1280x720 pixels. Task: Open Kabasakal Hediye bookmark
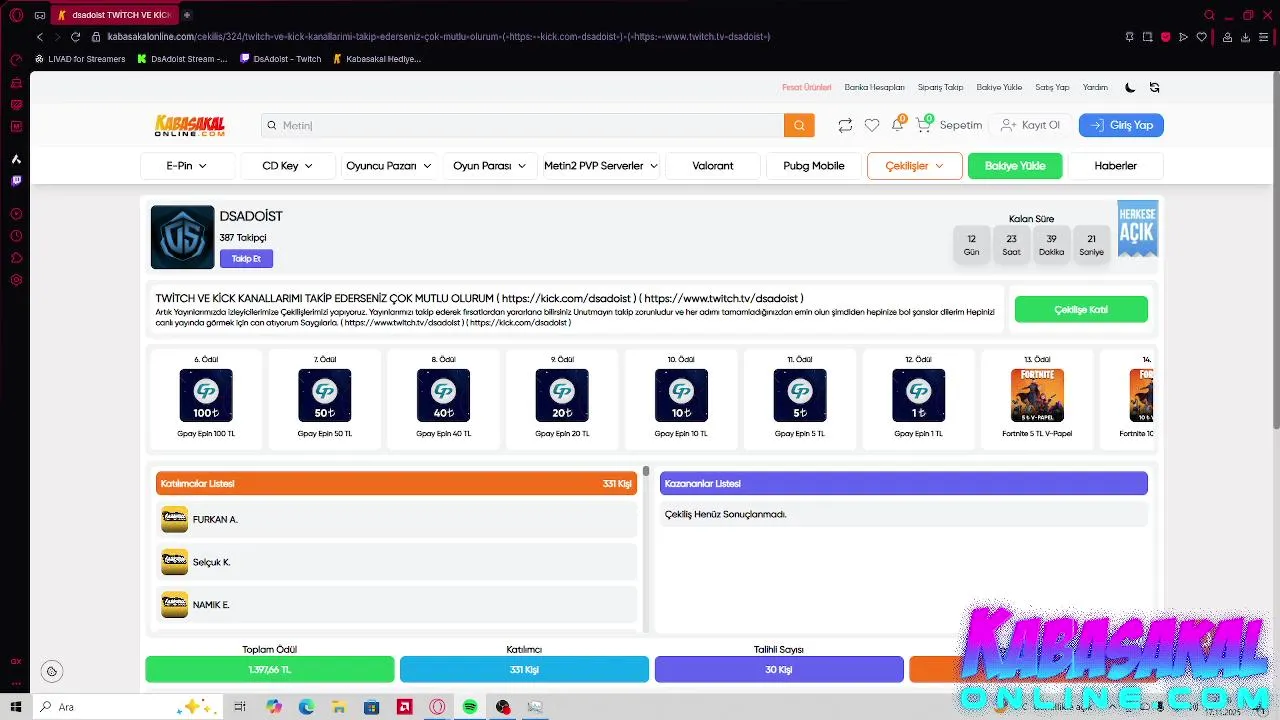click(377, 59)
